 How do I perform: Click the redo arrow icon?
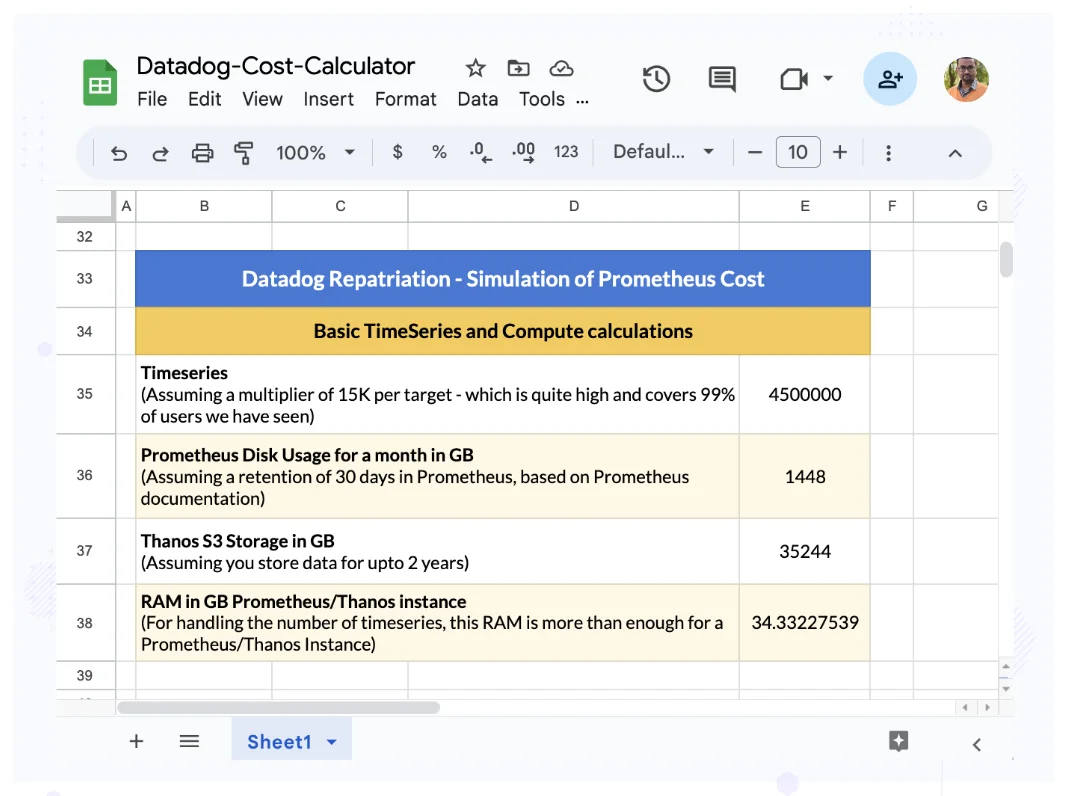160,153
